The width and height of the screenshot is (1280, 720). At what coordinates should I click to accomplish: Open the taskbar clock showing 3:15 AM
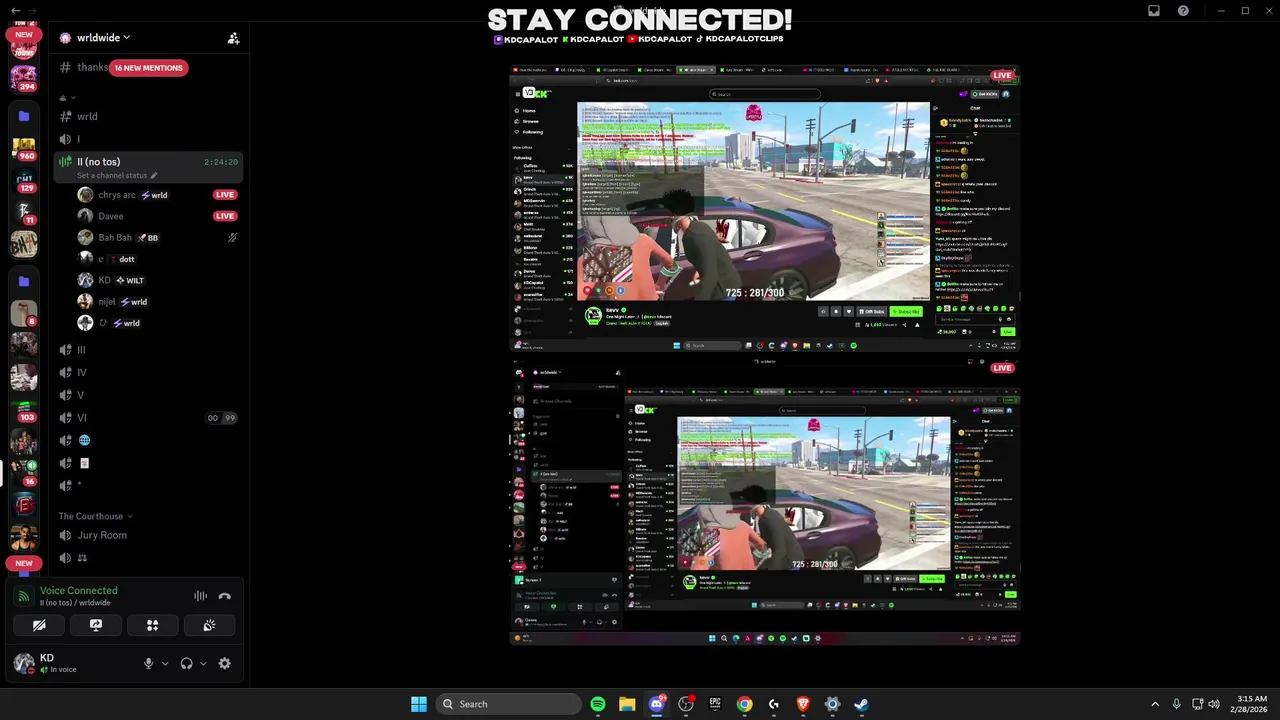pyautogui.click(x=1251, y=704)
